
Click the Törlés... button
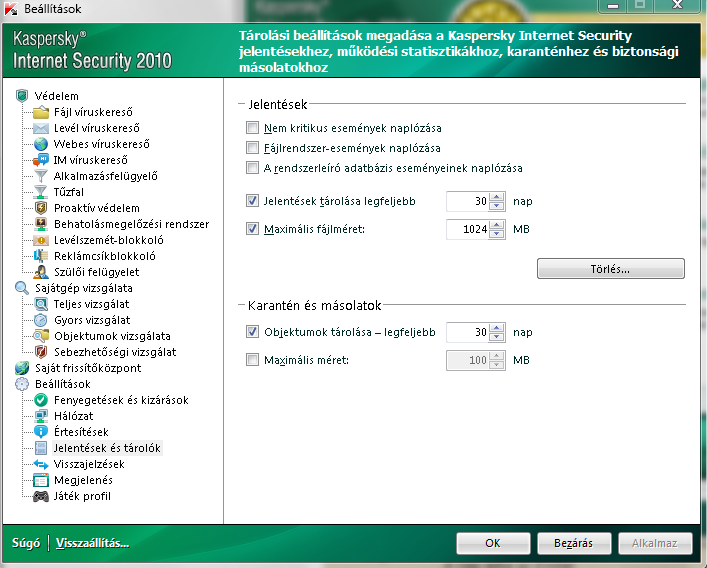[611, 269]
